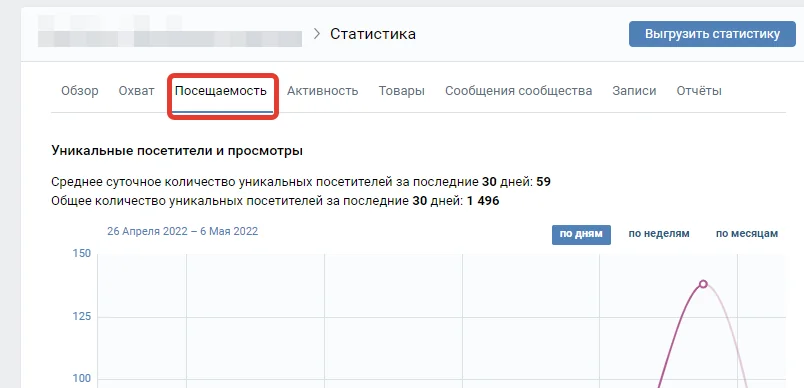
Task: Select the по дням view
Action: point(581,234)
